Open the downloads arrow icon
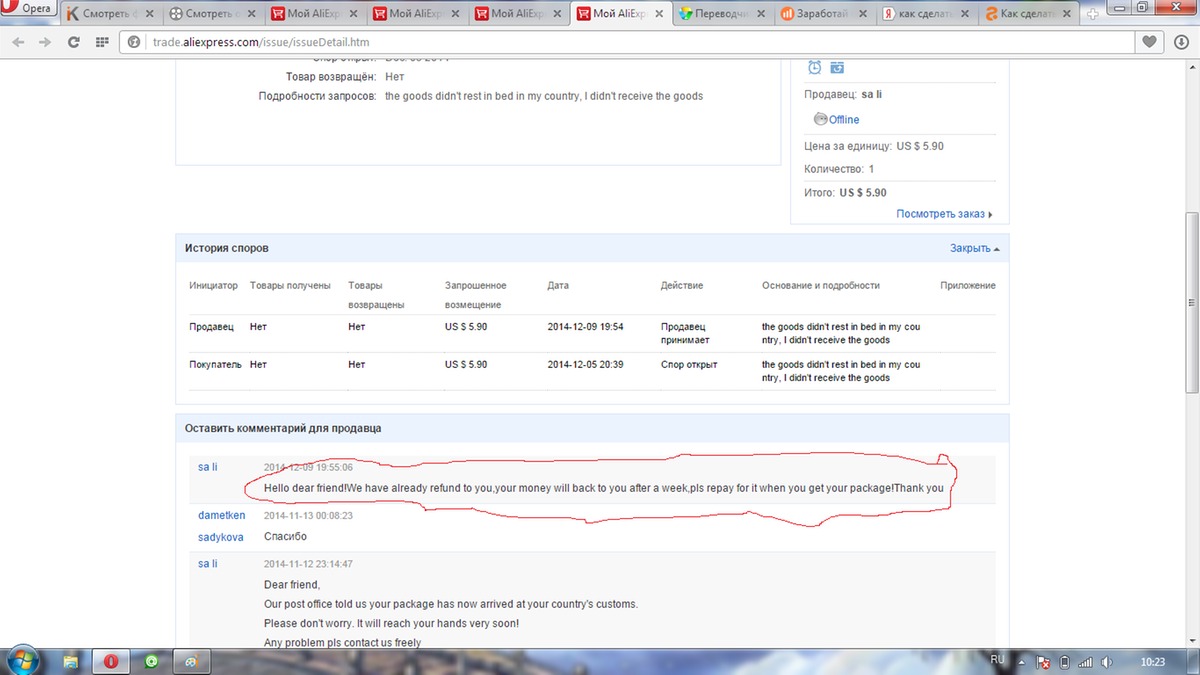Image resolution: width=1200 pixels, height=675 pixels. click(x=1181, y=42)
